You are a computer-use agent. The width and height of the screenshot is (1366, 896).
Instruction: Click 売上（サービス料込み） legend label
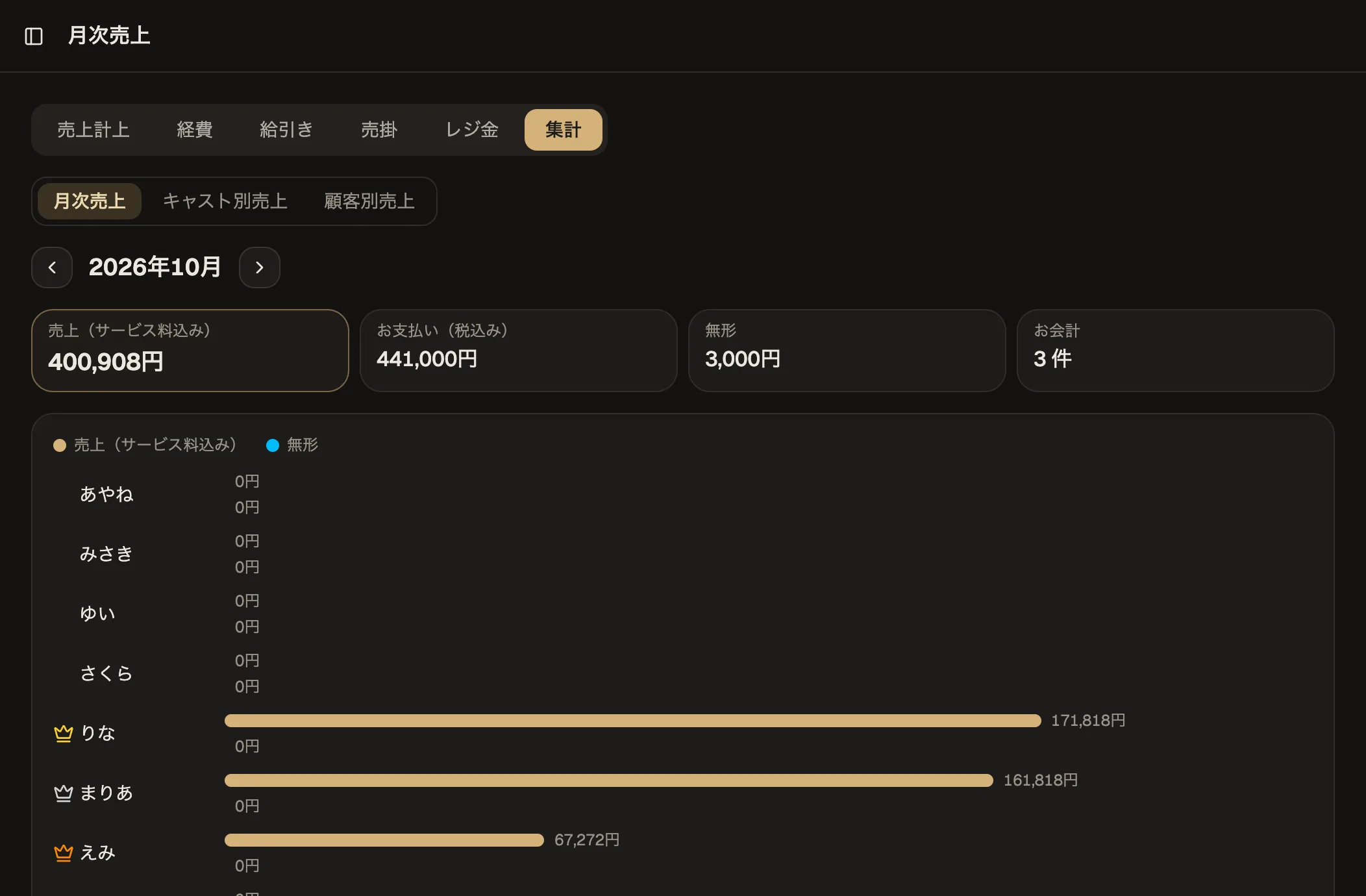(x=156, y=445)
